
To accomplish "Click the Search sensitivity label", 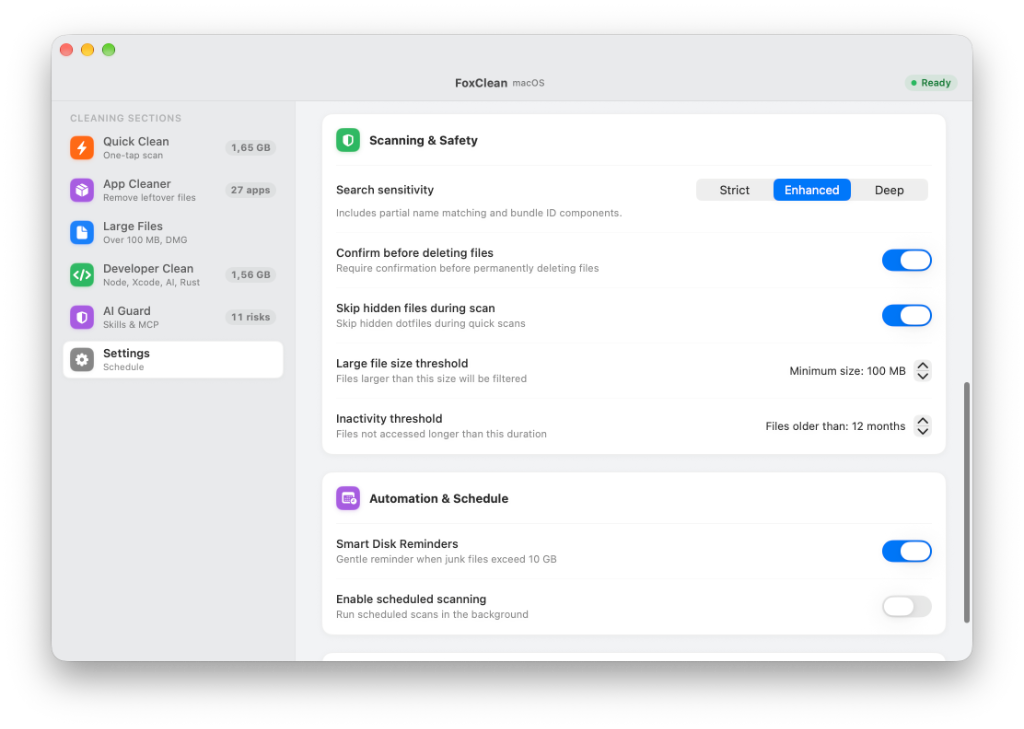I will click(385, 190).
